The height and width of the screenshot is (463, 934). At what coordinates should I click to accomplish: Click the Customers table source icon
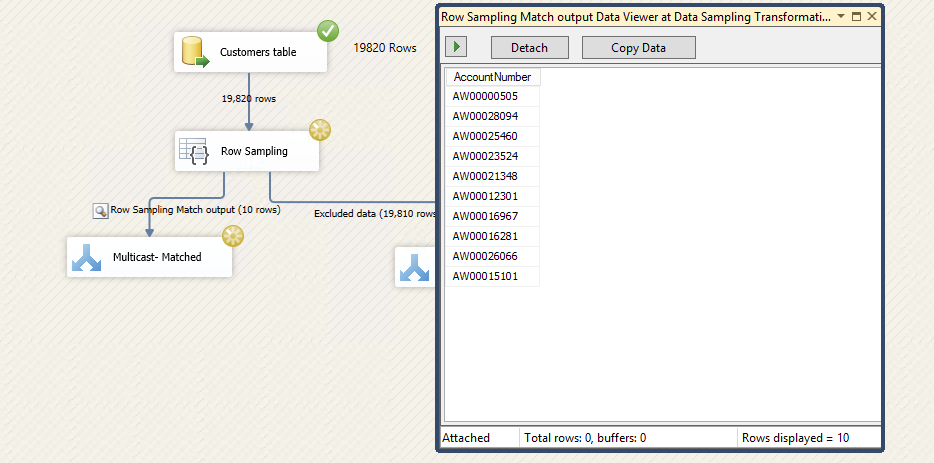click(194, 52)
